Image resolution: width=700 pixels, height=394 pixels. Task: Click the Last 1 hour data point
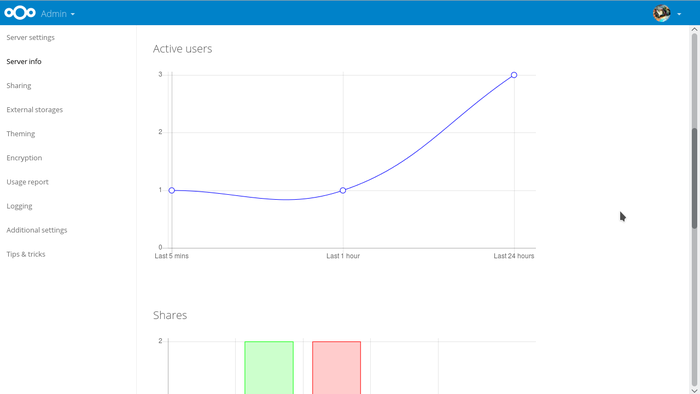click(343, 191)
